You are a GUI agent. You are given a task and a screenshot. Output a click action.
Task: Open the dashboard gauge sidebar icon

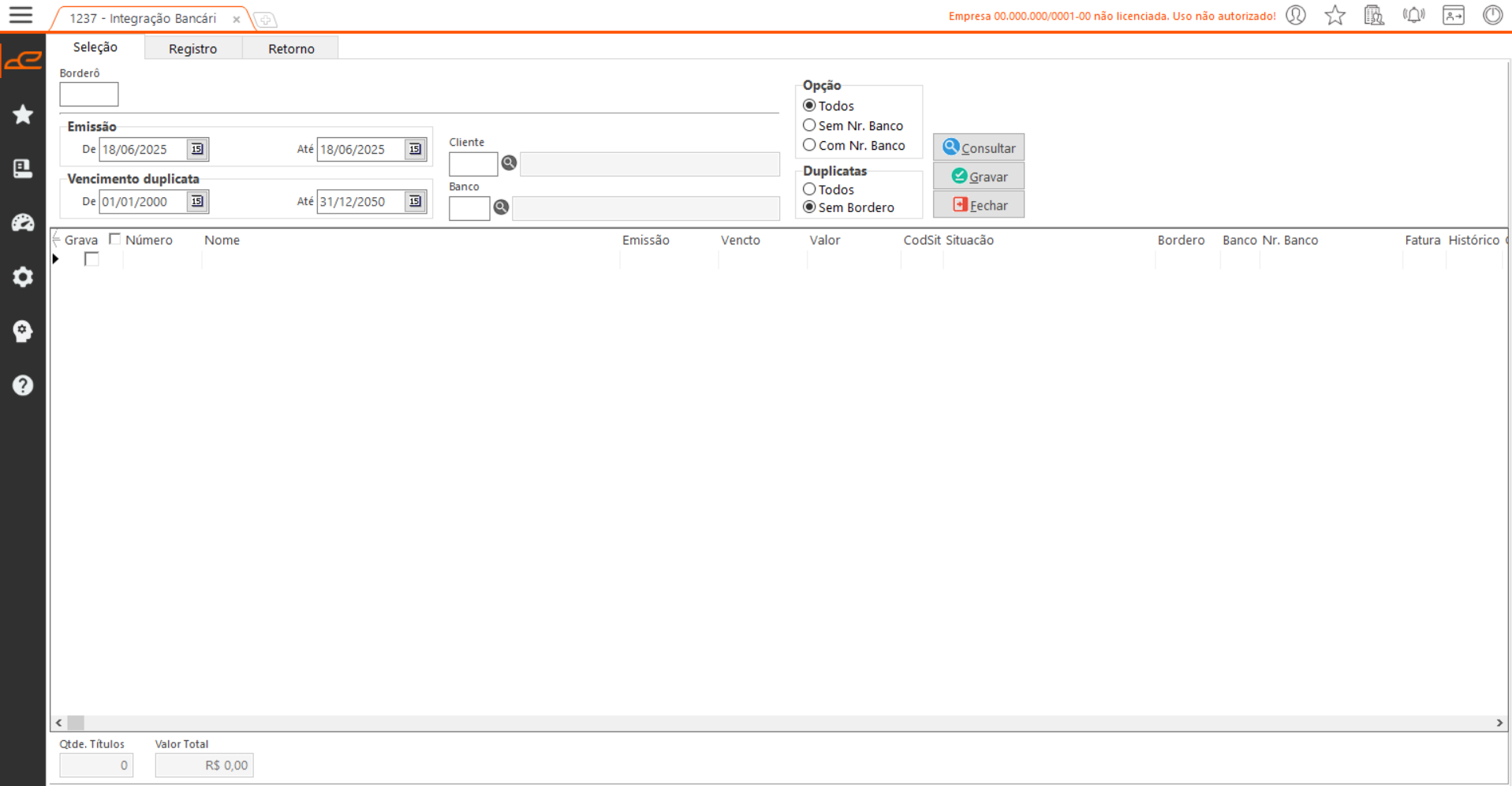[23, 223]
